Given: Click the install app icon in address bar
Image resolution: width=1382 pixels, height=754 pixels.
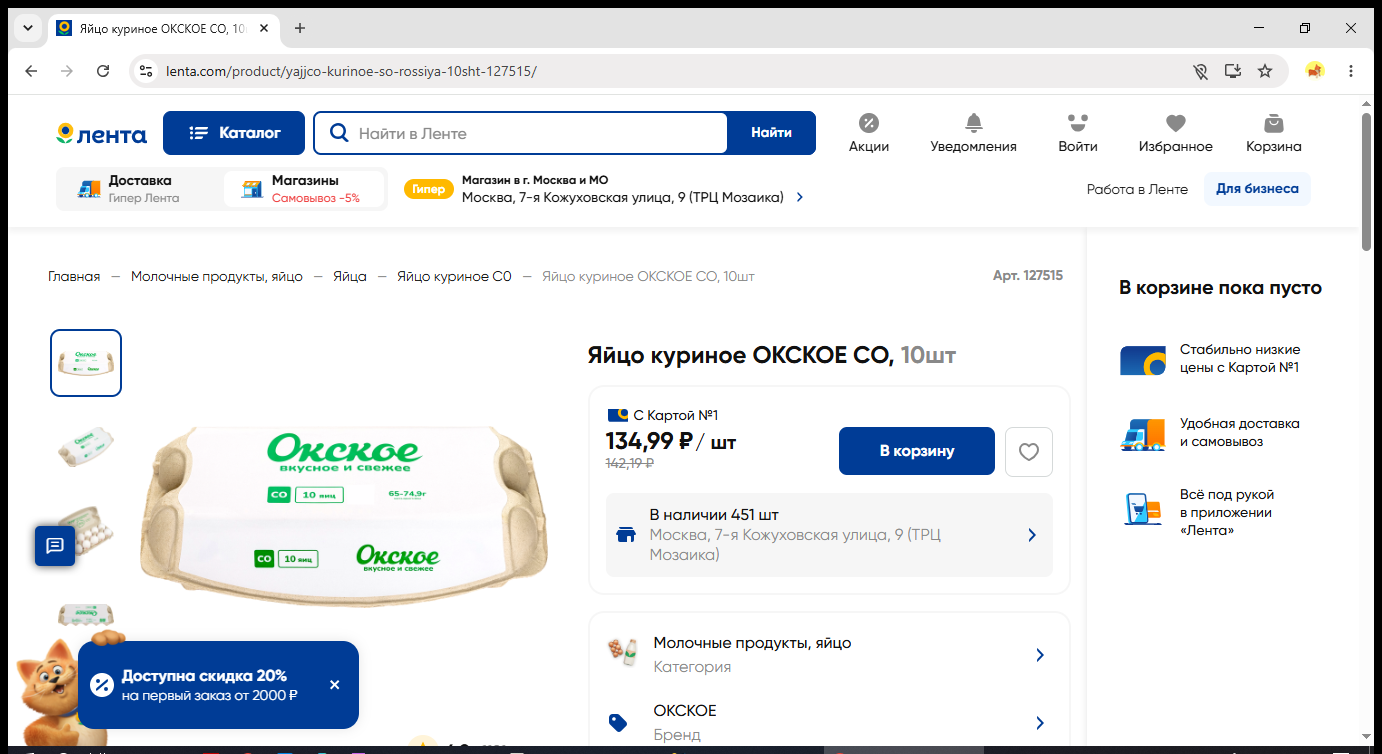Looking at the screenshot, I should pyautogui.click(x=1233, y=71).
